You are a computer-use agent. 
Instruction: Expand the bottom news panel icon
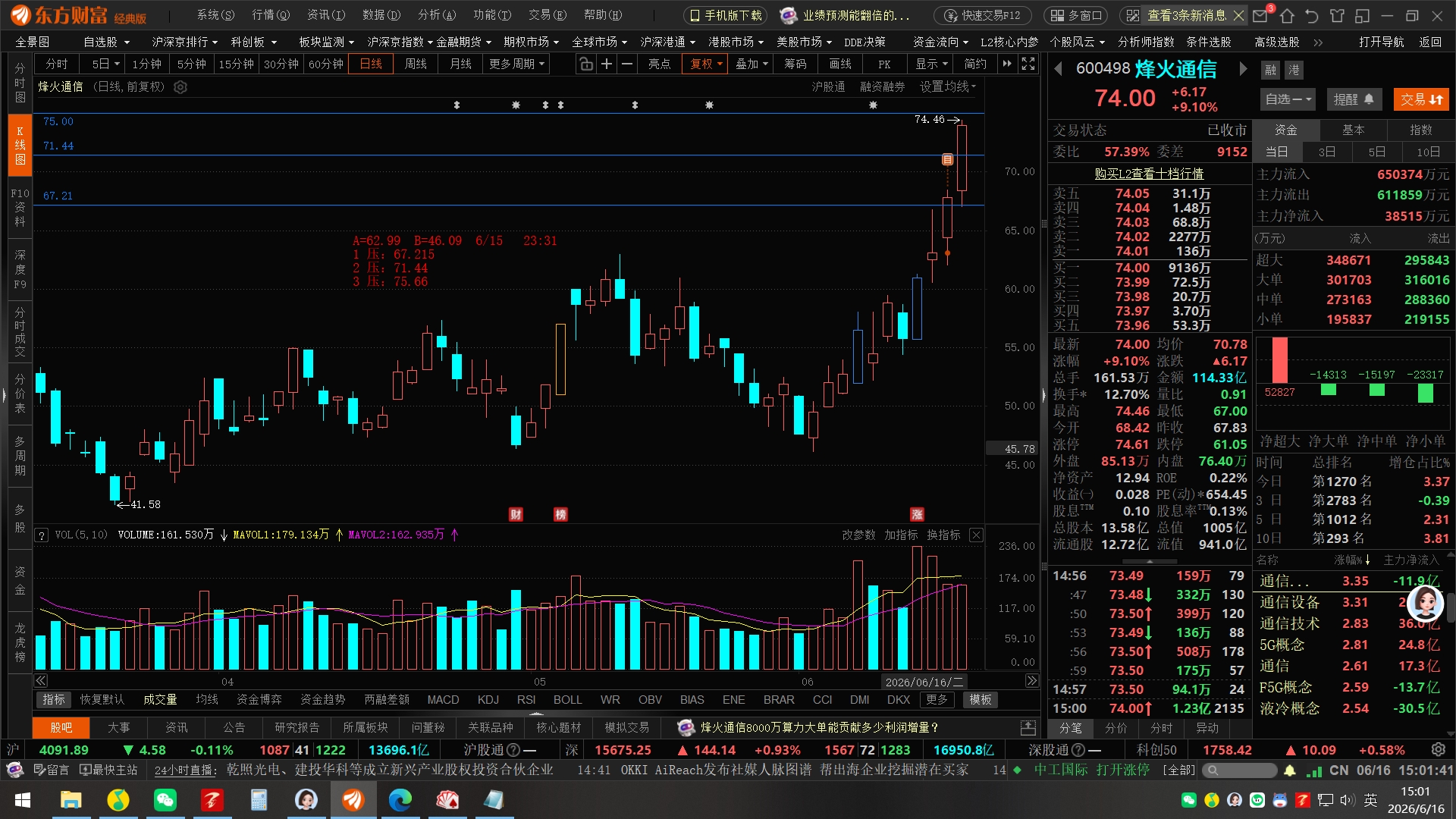click(x=1028, y=728)
